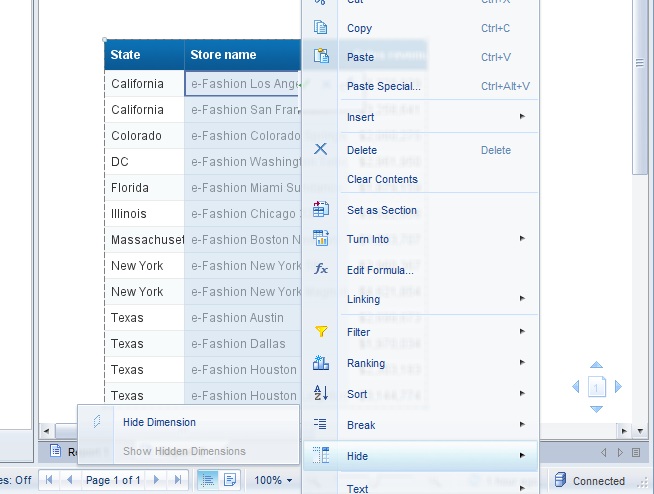Screen dimensions: 654x494
Task: Click the yellow Filter funnel icon
Action: click(x=321, y=331)
